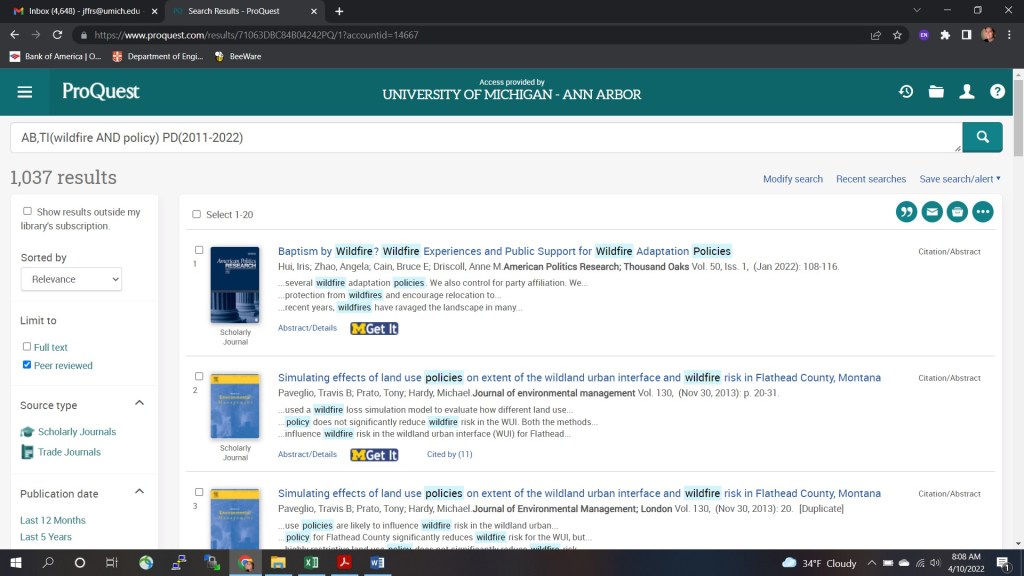
Task: Open the ProQuest hamburger menu
Action: click(x=25, y=92)
